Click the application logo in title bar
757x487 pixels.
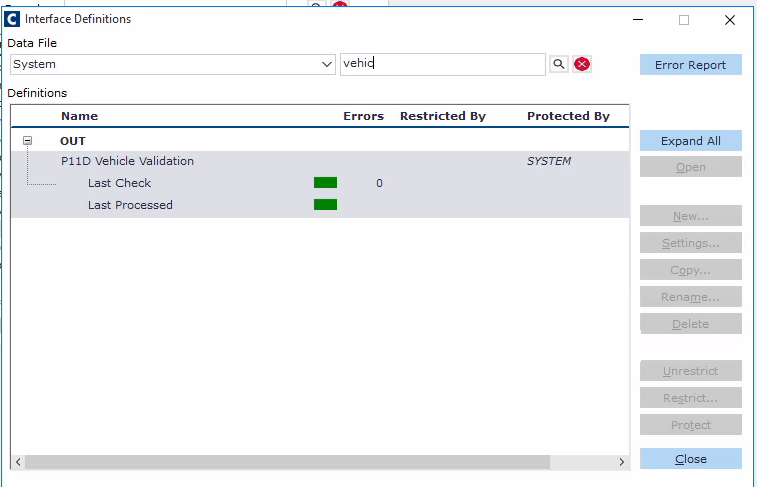(12, 19)
